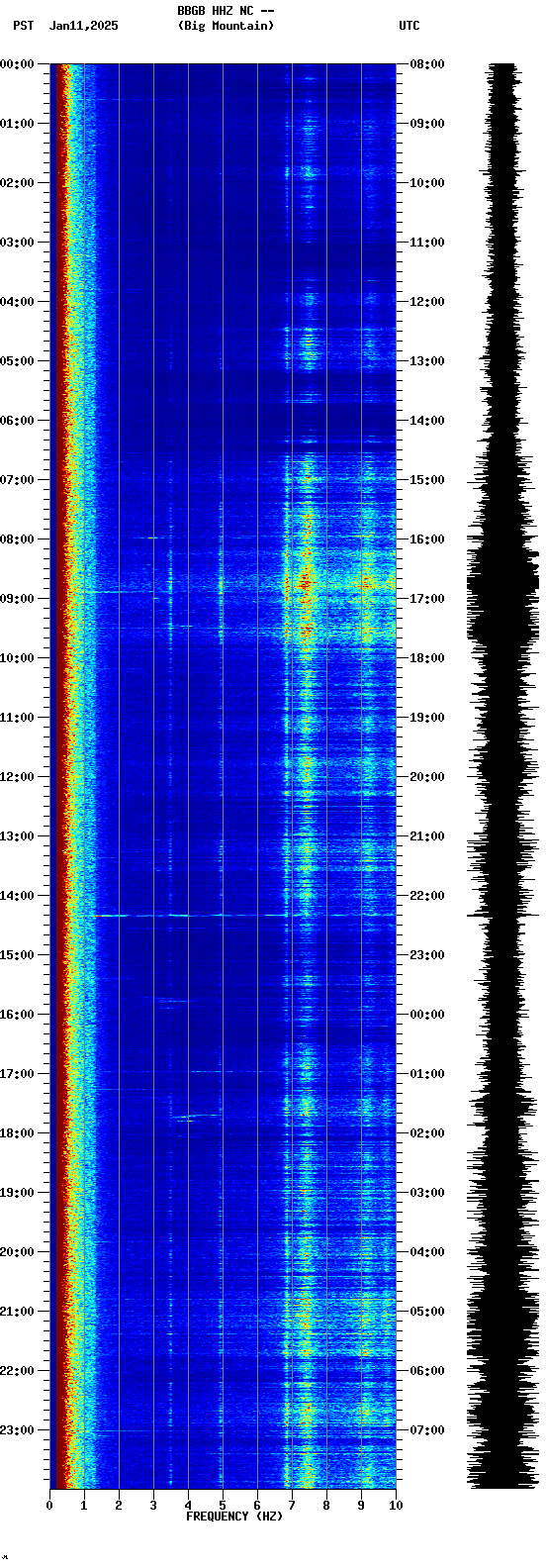The height and width of the screenshot is (1568, 546).
Task: Select the UTC time label 06:00
Action: coord(427,1371)
